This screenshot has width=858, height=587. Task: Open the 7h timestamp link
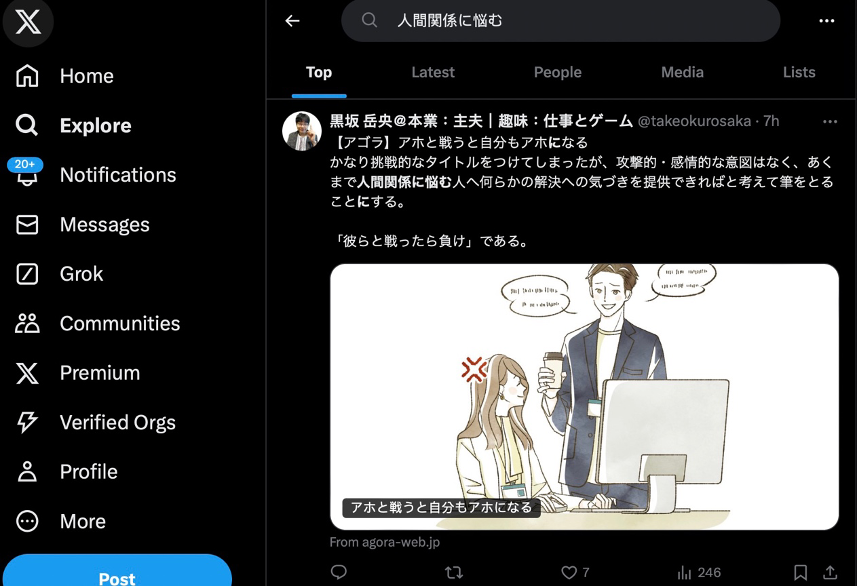pos(771,121)
